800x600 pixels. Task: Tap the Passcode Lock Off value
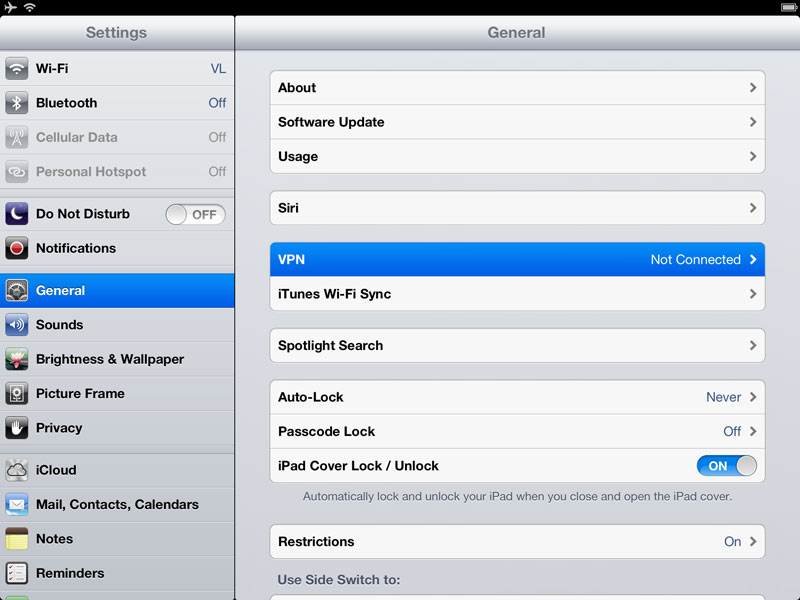pos(732,431)
